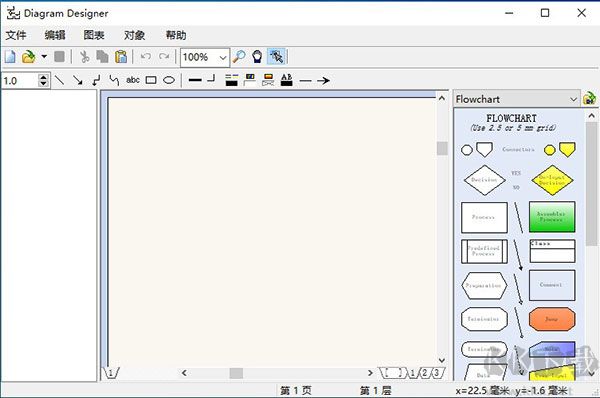Viewport: 600px width, 398px height.
Task: Click the load palette icon beside Flowchart
Action: (589, 98)
